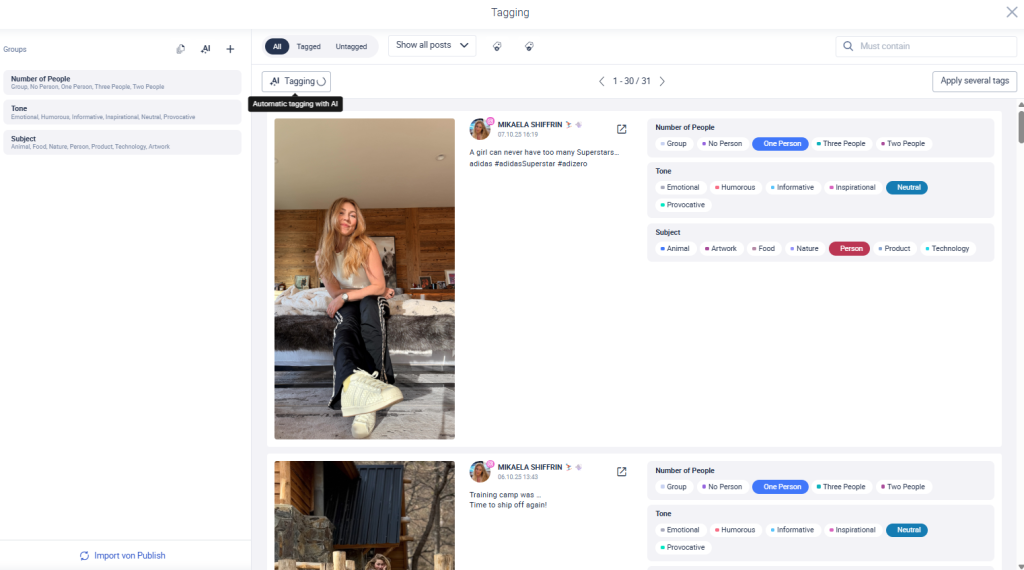Expand the Subject group in sidebar
The width and height of the screenshot is (1024, 570).
pyautogui.click(x=121, y=142)
